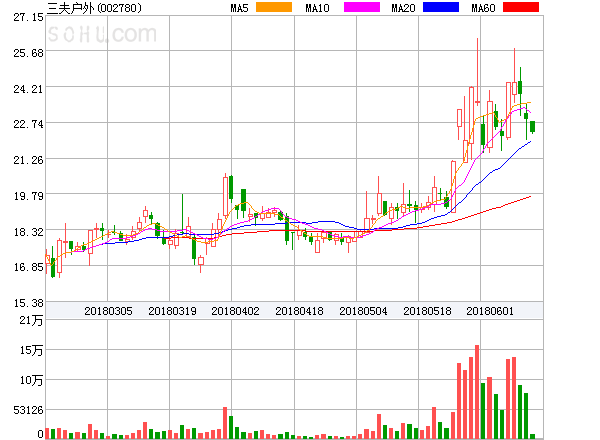Viewport: 600px width, 440px height.
Task: Click the 10万 volume axis label
Action: tap(32, 380)
